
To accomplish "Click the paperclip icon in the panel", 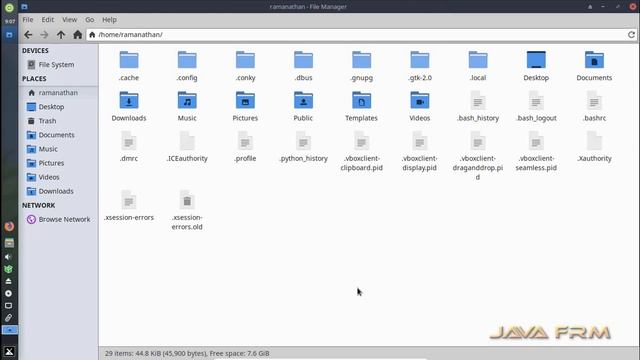I will [9, 318].
